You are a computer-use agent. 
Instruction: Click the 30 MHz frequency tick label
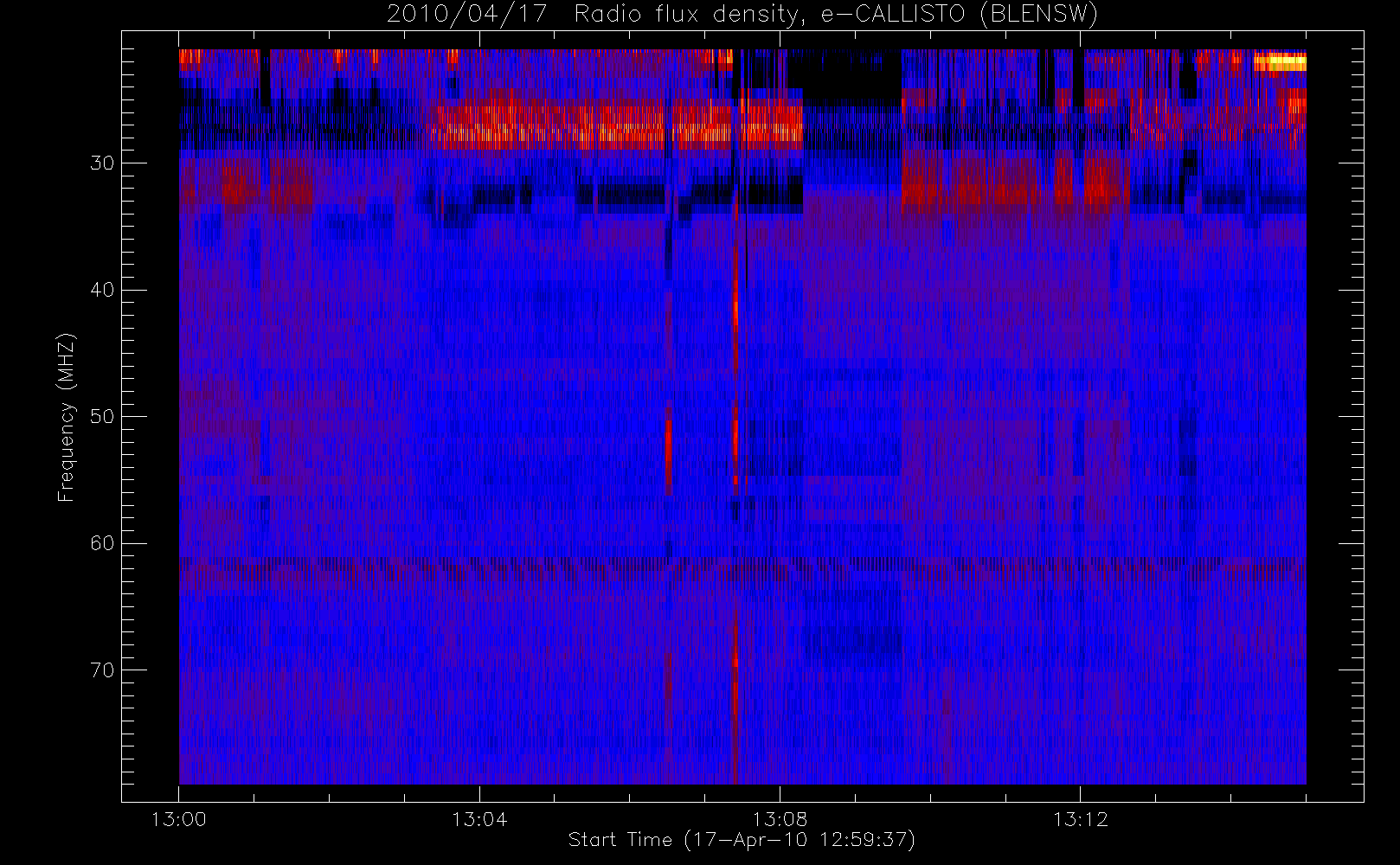102,163
